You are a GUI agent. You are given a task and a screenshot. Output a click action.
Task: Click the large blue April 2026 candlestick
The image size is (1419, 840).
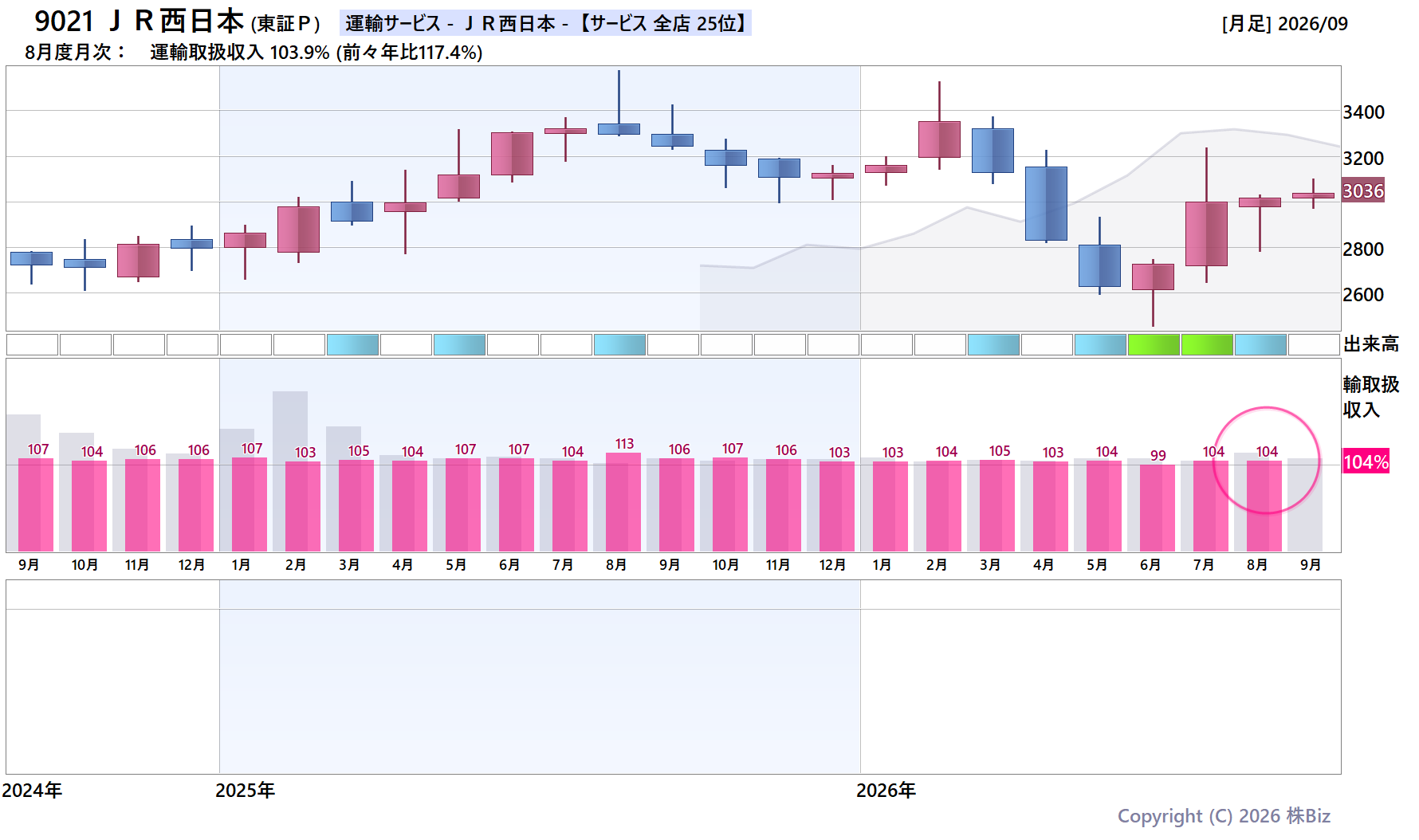click(1046, 203)
